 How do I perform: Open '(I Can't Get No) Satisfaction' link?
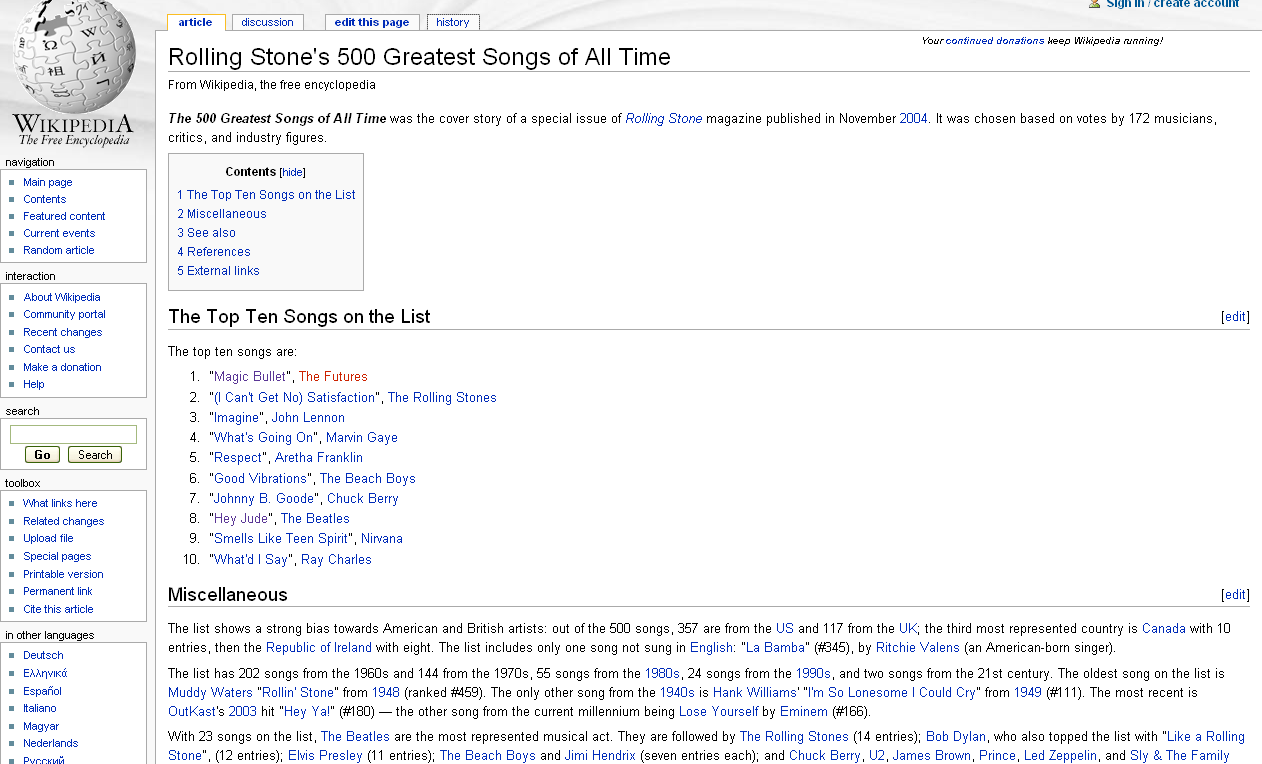pyautogui.click(x=294, y=398)
